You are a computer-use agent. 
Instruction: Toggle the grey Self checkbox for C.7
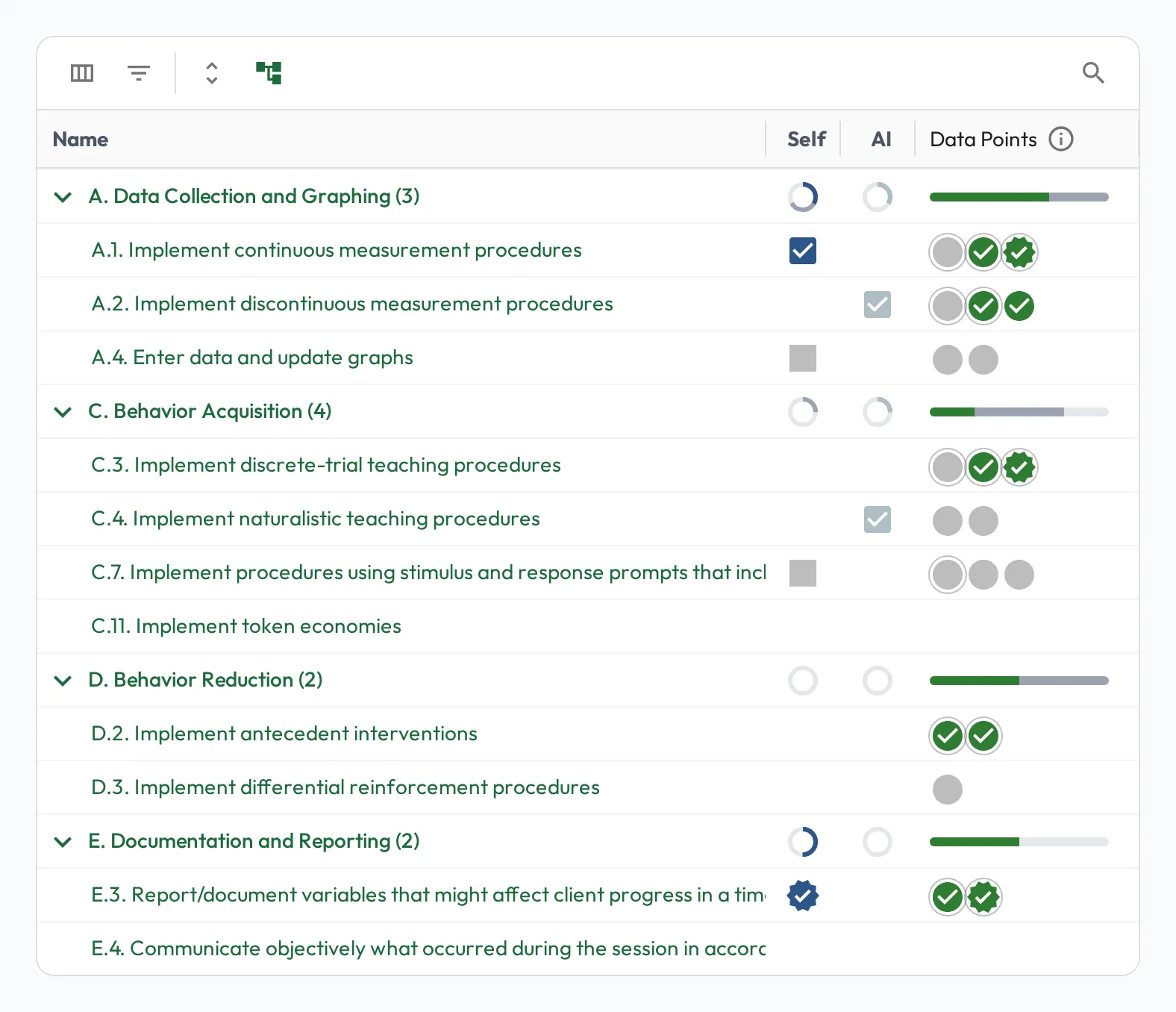point(803,573)
